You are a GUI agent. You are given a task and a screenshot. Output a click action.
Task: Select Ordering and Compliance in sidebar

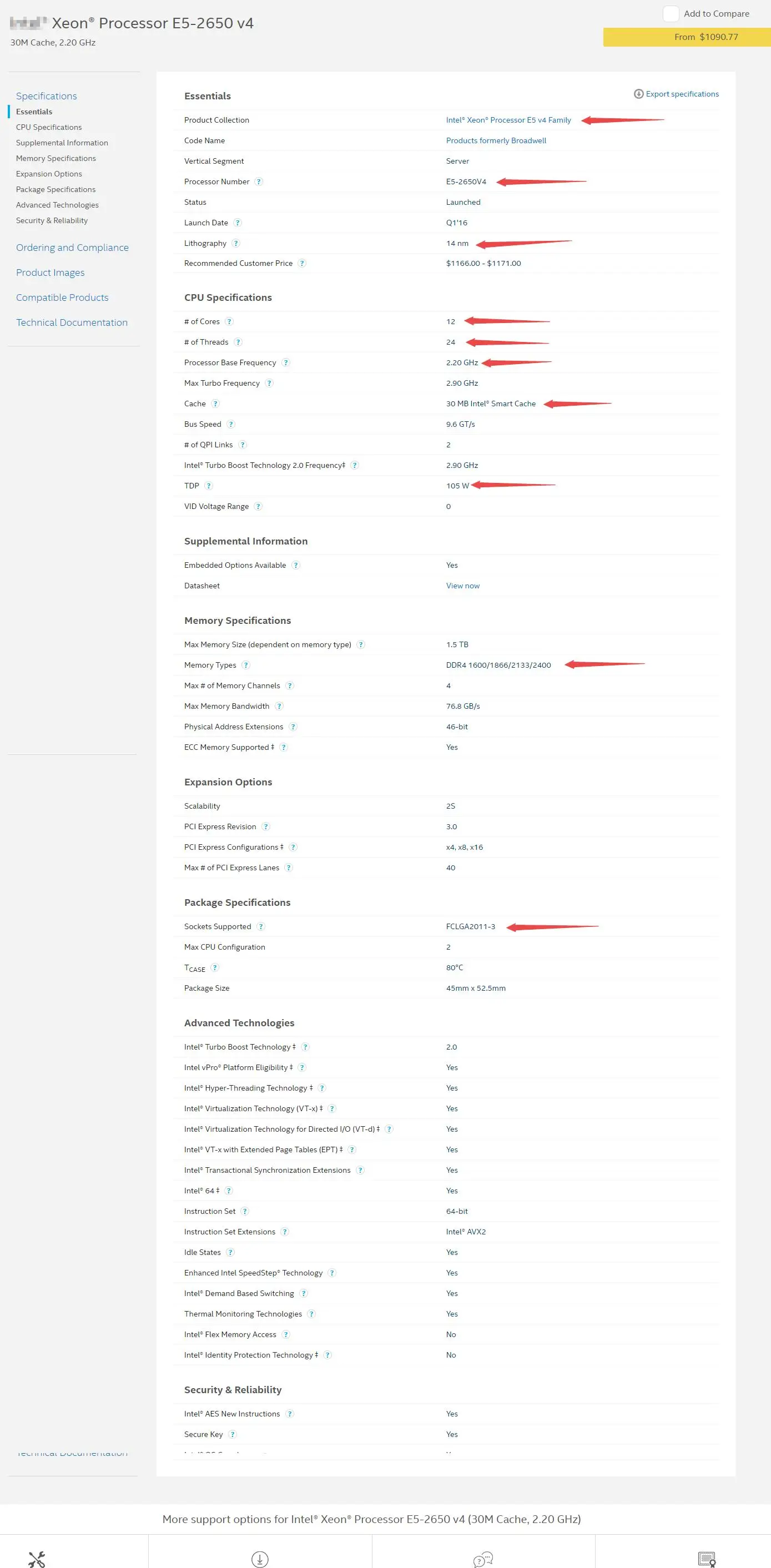(72, 248)
